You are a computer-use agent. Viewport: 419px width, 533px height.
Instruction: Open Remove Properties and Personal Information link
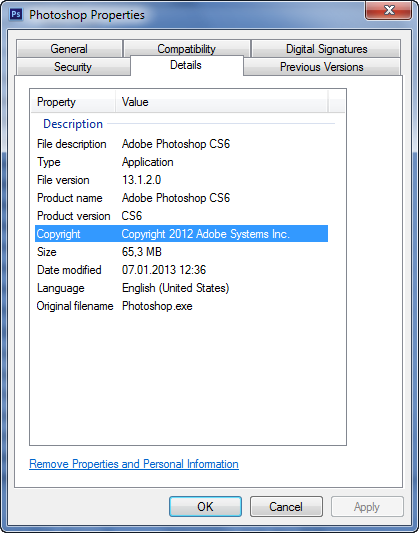point(134,464)
